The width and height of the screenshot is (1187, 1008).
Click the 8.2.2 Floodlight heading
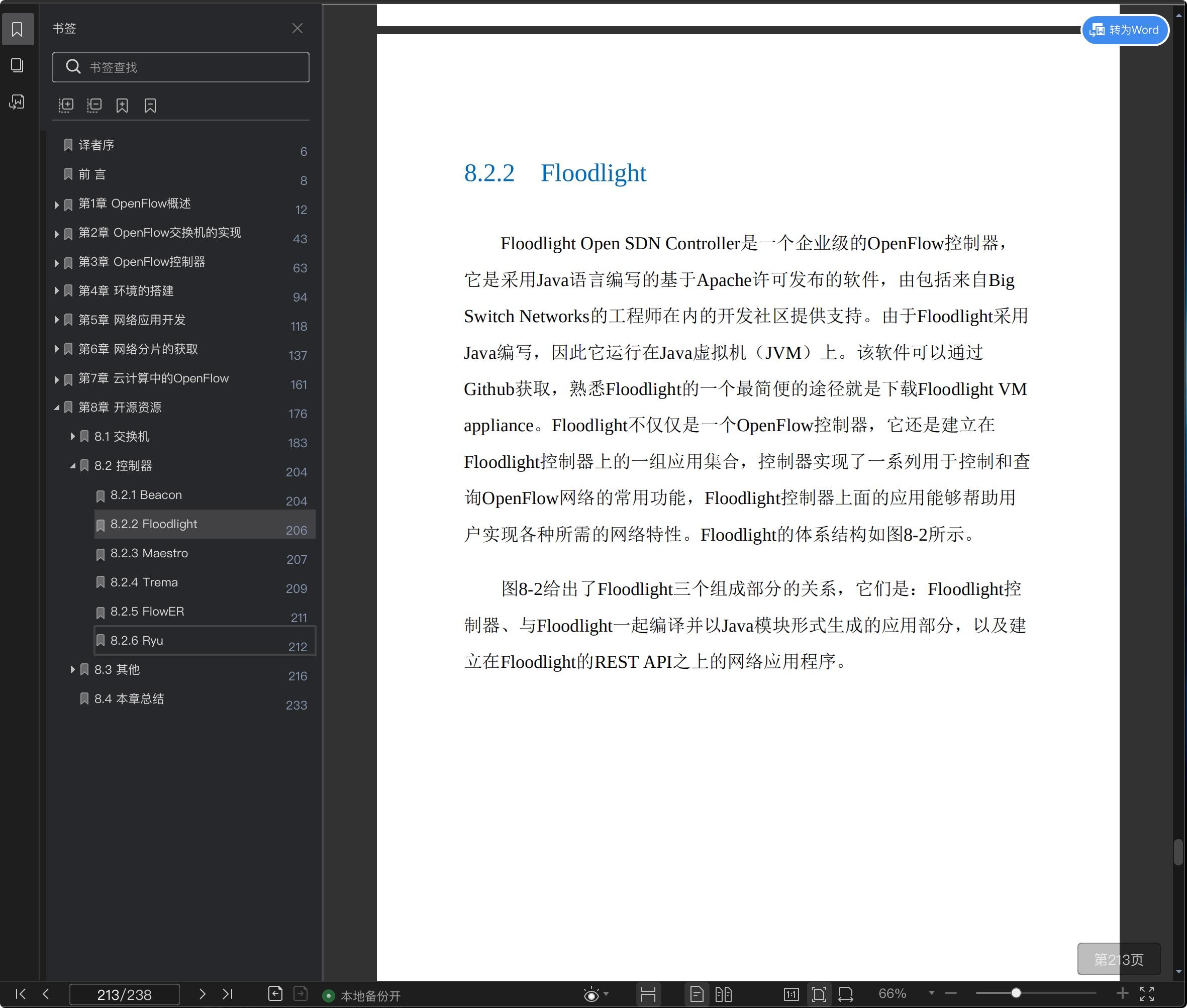coord(555,172)
